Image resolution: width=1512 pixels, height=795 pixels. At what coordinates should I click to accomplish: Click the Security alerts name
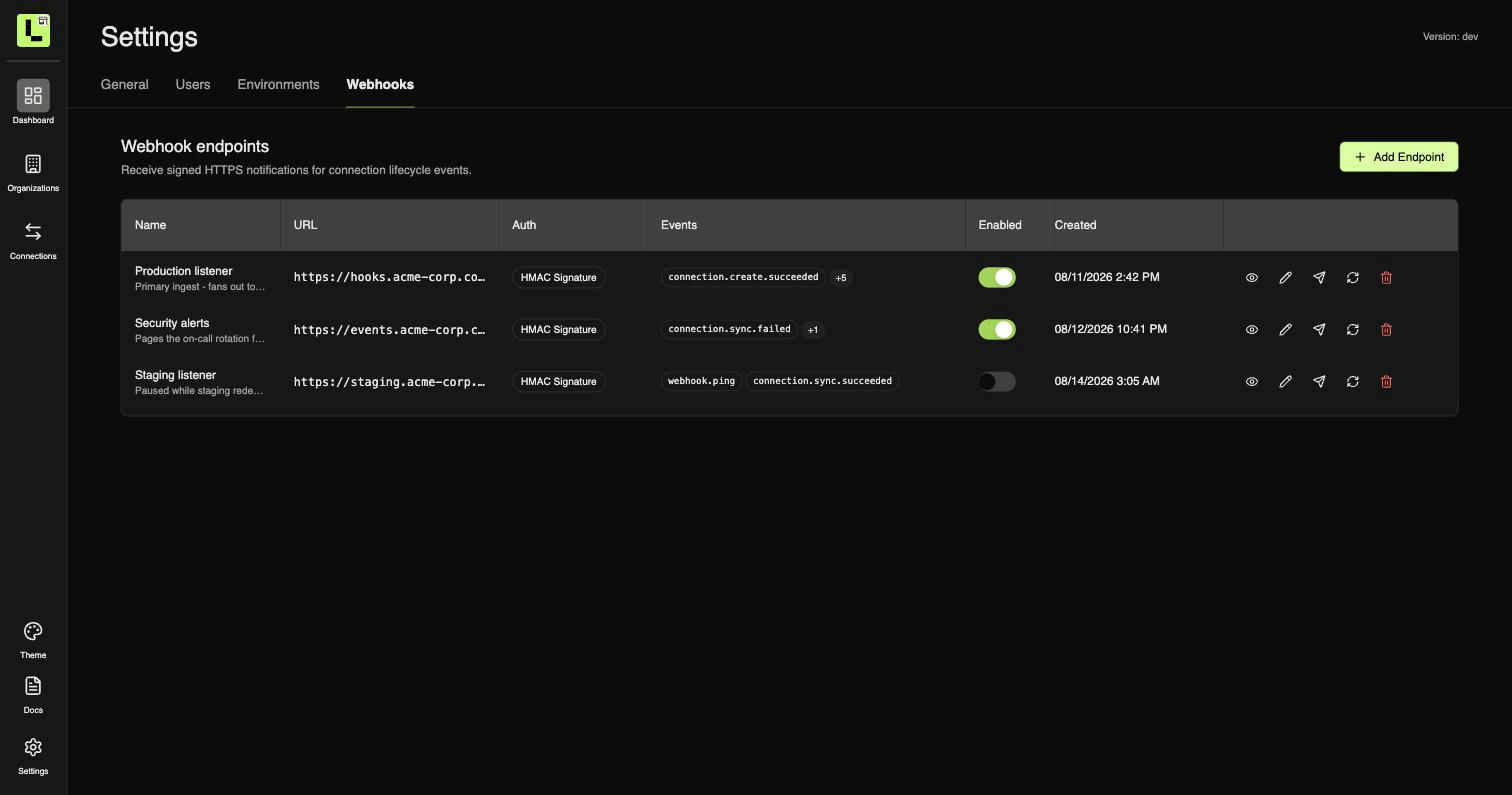172,323
